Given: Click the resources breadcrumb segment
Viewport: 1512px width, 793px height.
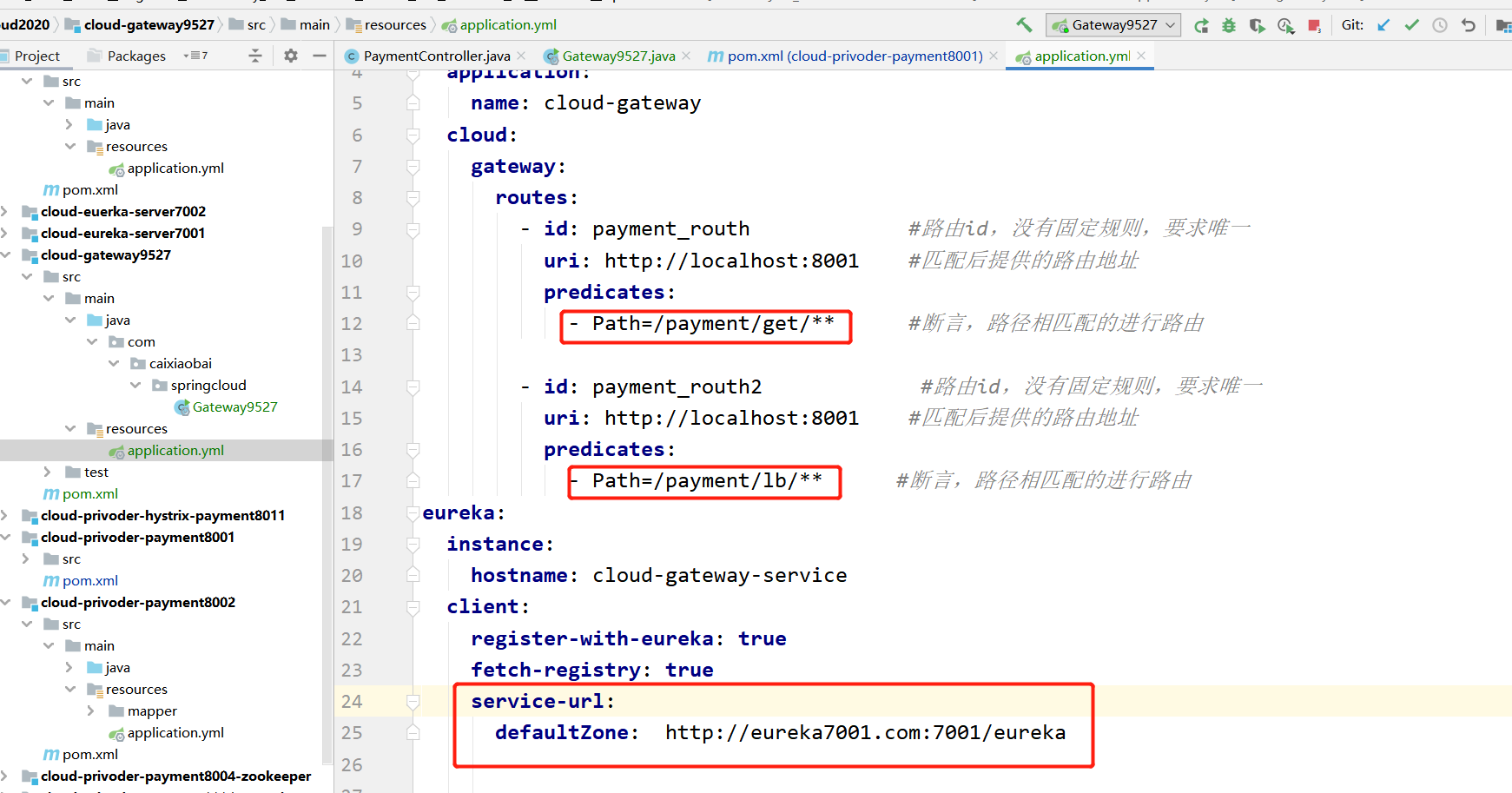Looking at the screenshot, I should point(386,25).
